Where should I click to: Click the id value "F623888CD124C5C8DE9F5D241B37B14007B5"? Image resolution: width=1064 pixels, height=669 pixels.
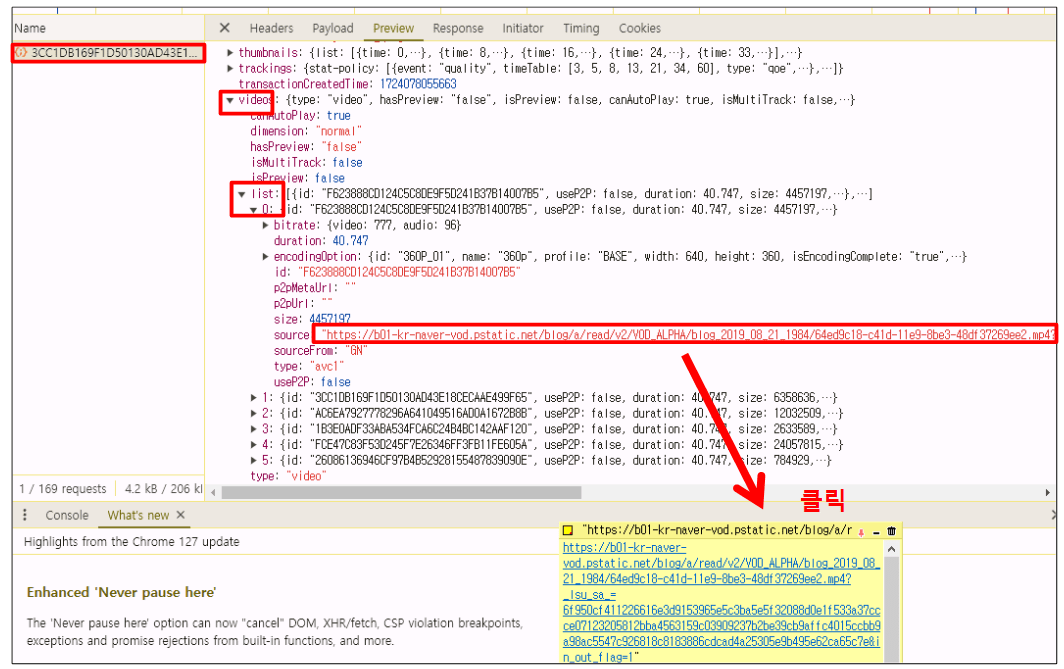[x=408, y=272]
